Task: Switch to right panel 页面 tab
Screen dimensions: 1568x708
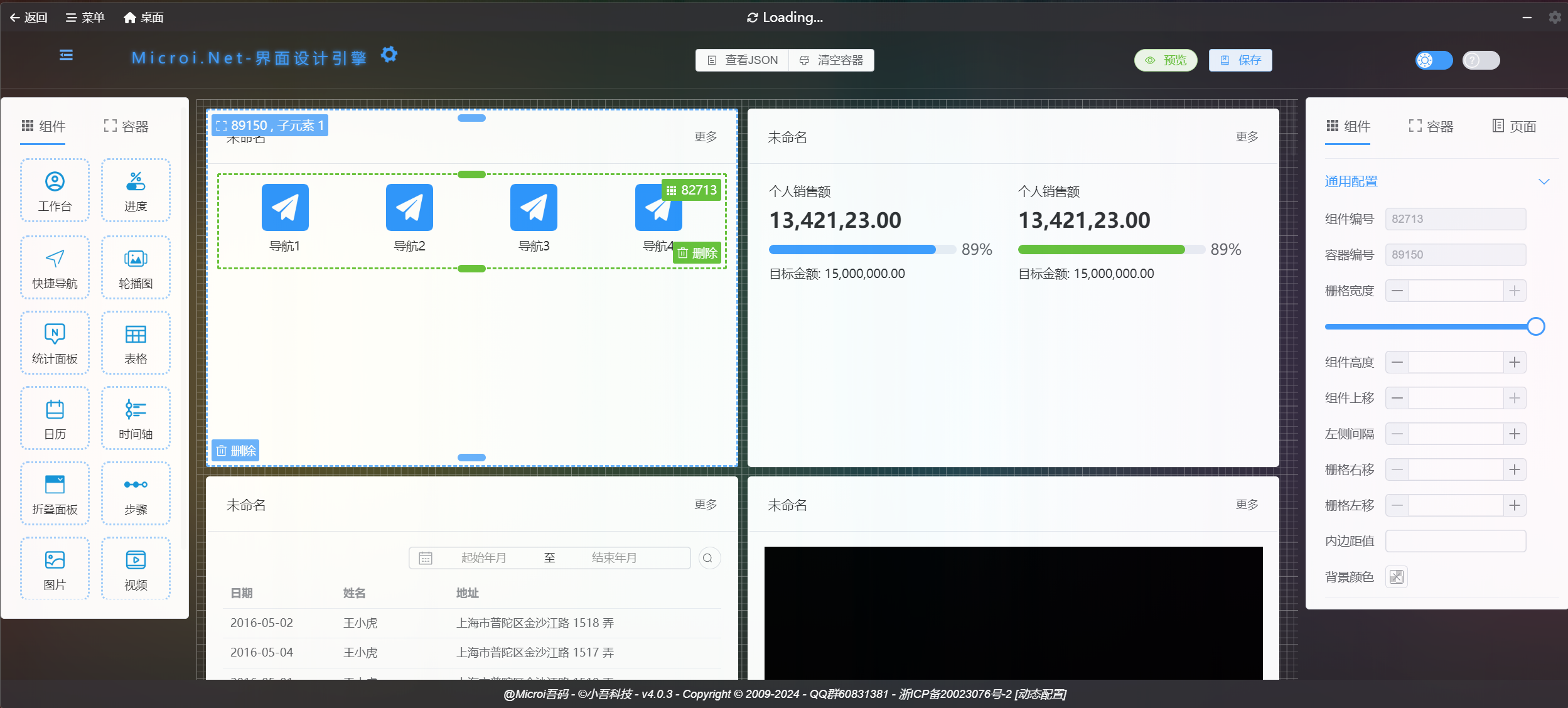Action: tap(1513, 126)
